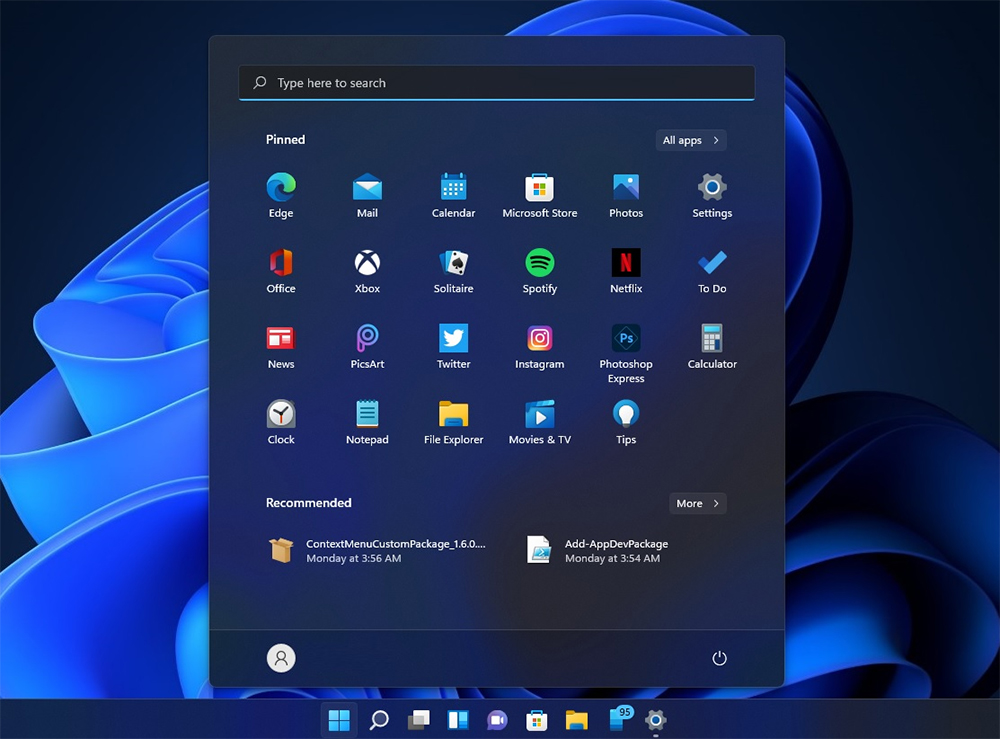Click the Type here to search field

tap(496, 83)
